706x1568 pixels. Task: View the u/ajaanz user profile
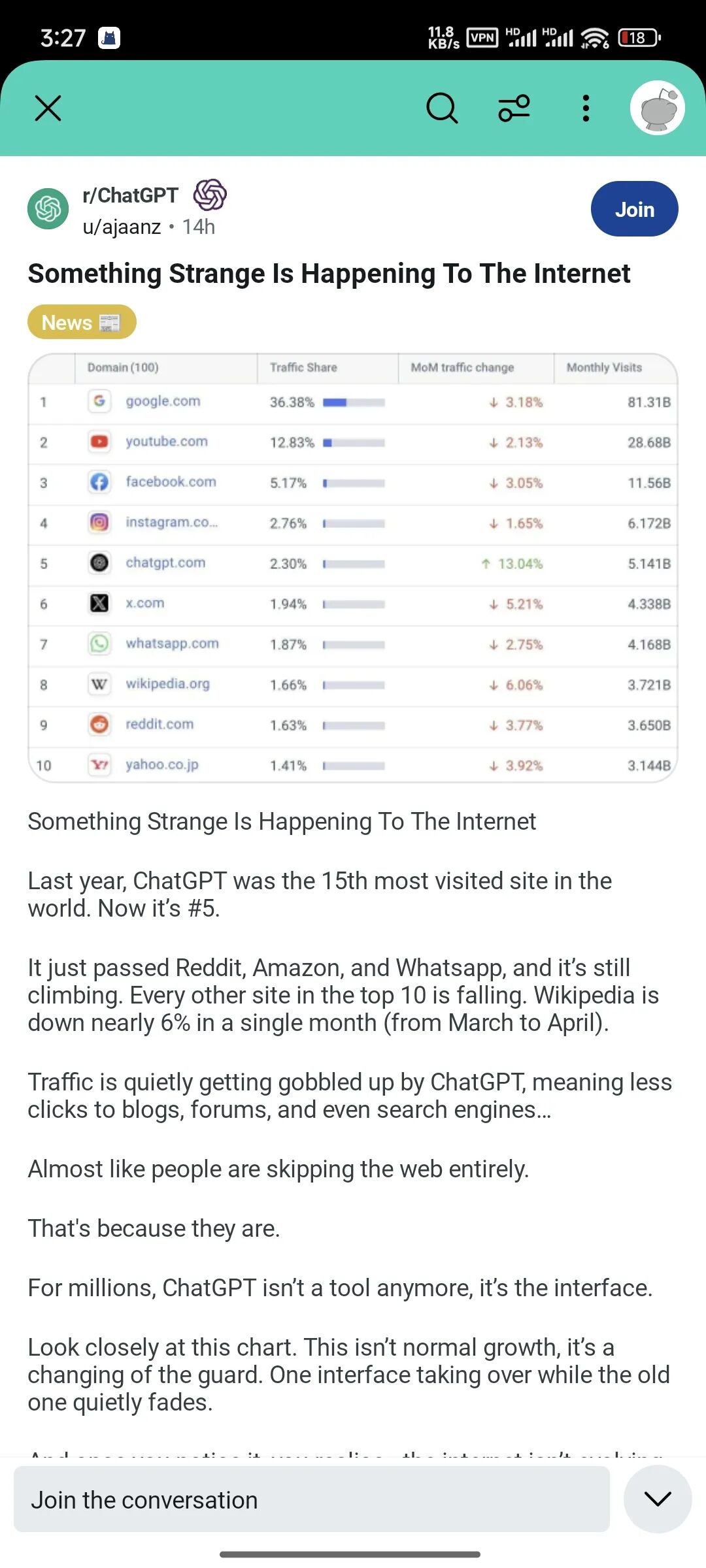click(122, 227)
